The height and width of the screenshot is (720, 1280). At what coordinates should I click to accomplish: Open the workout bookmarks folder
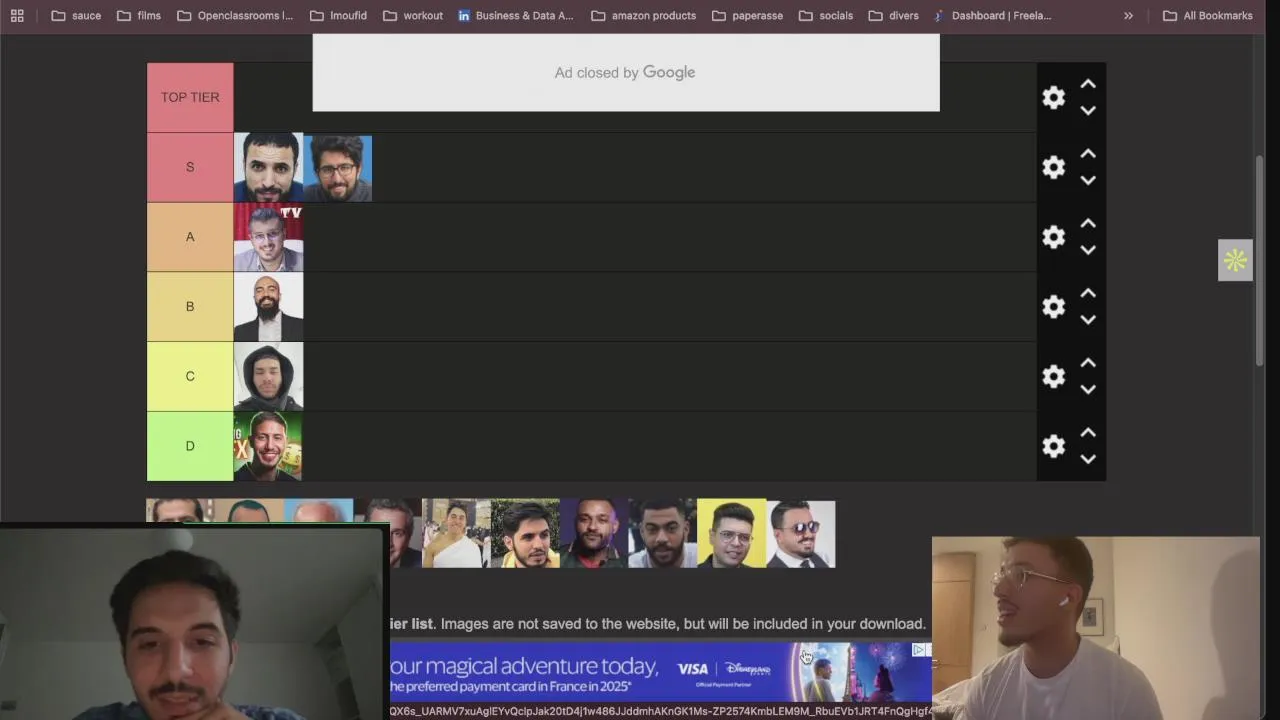[x=413, y=15]
